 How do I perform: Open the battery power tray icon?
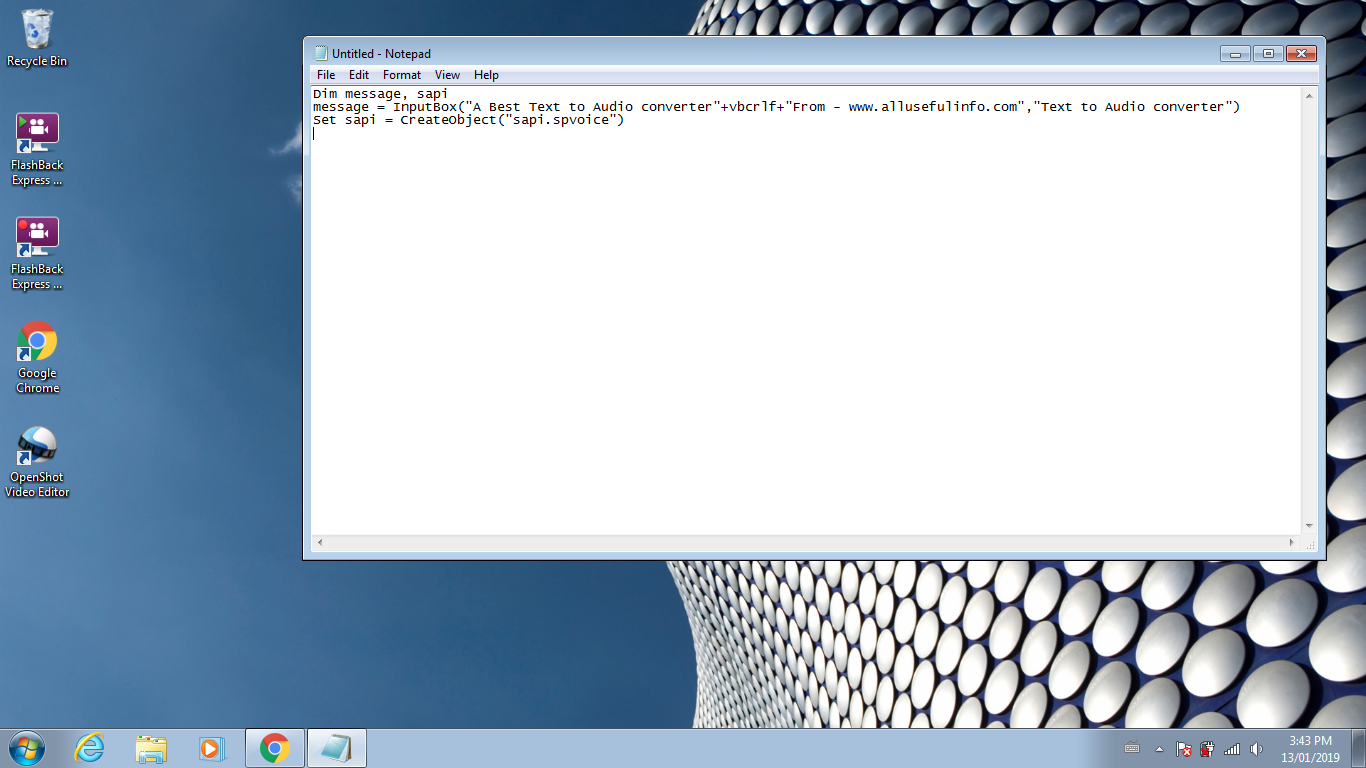click(x=1207, y=749)
